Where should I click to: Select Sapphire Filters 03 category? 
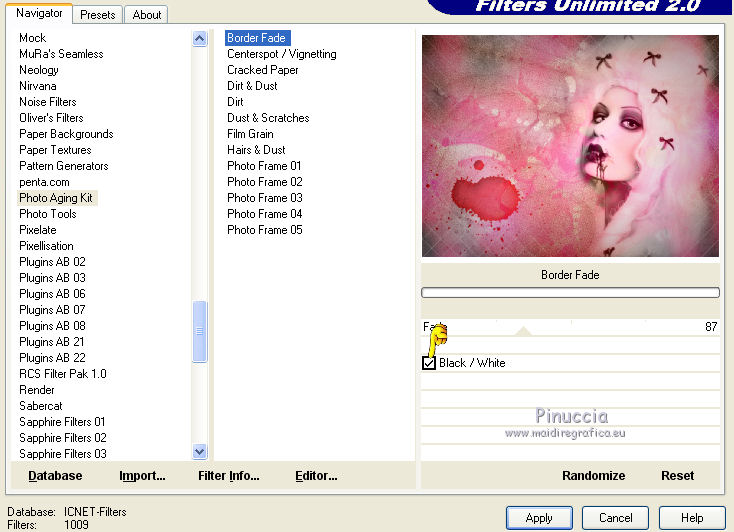pos(63,453)
